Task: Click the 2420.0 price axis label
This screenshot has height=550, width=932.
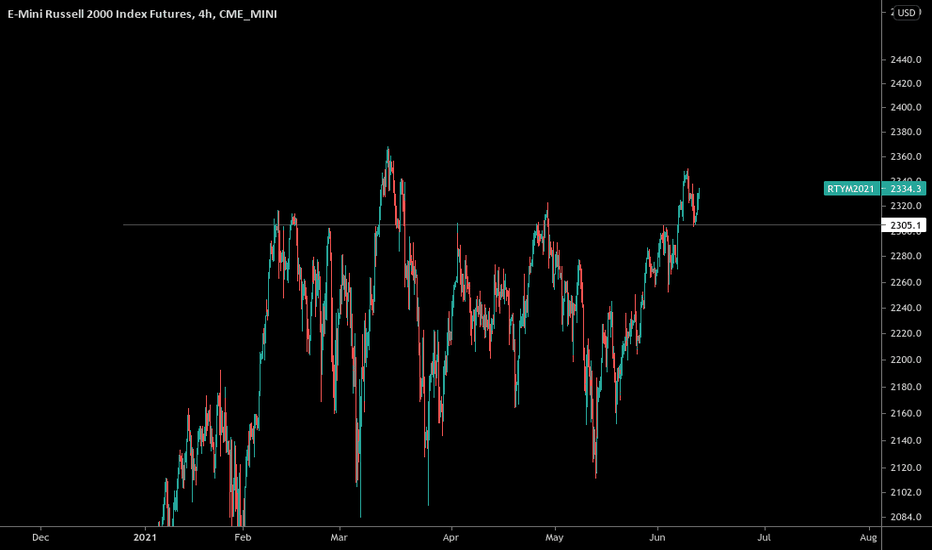Action: click(x=905, y=83)
